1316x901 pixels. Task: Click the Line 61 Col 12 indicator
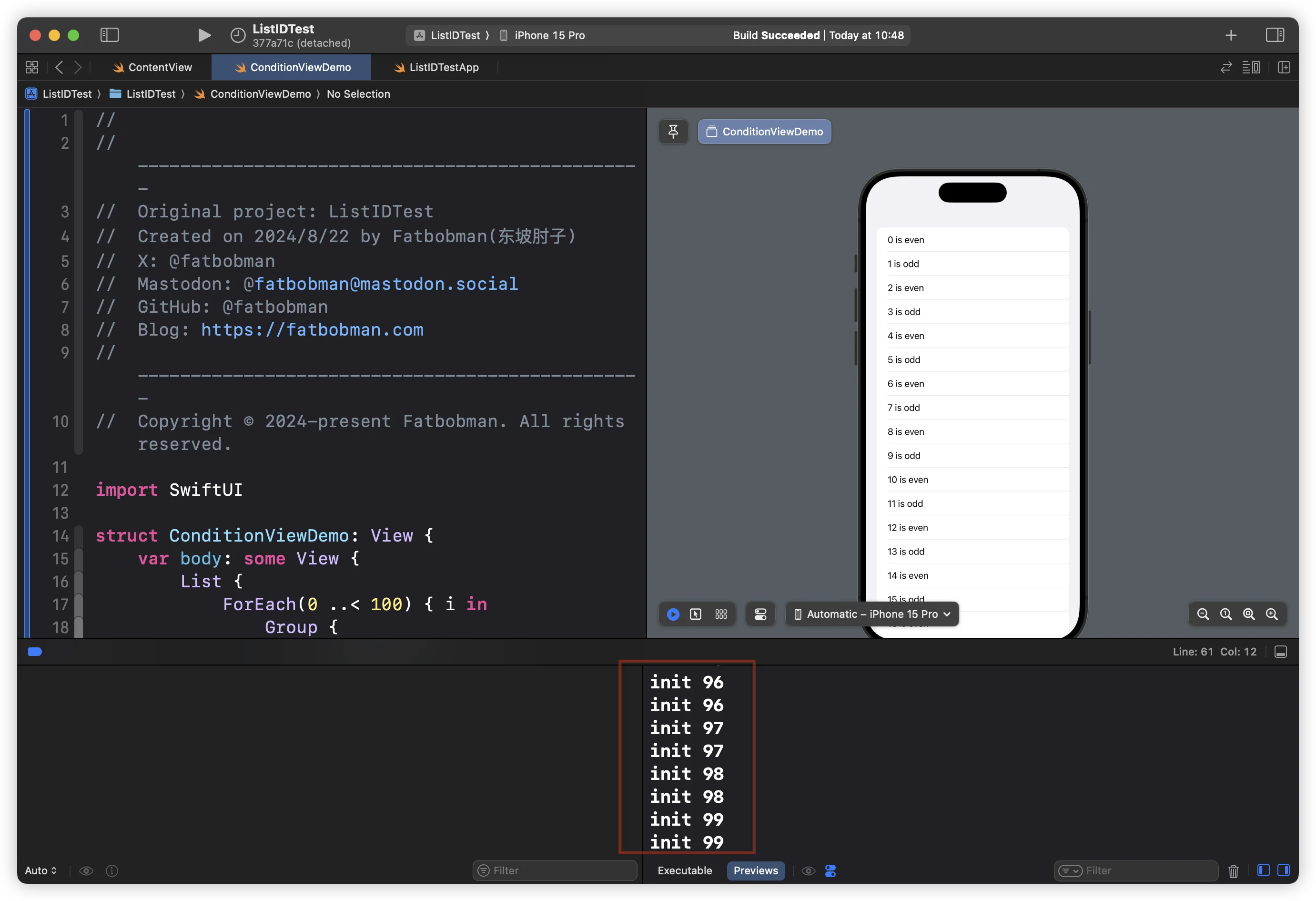coord(1214,652)
